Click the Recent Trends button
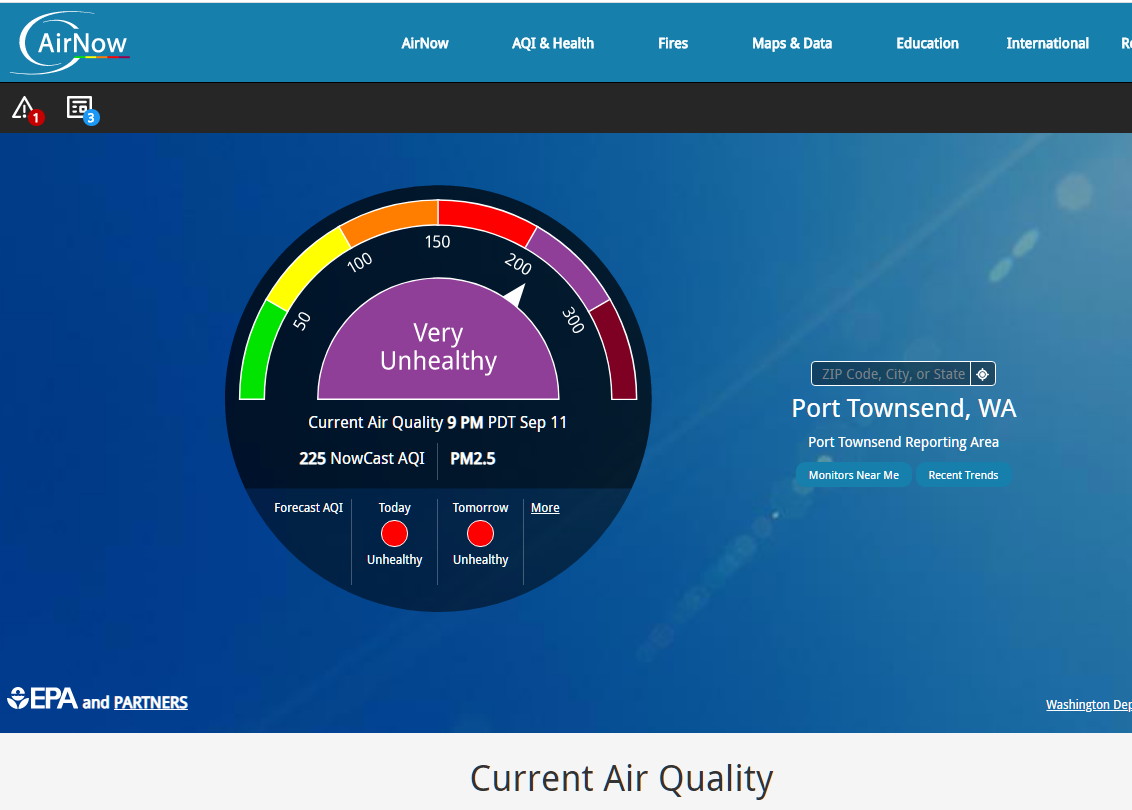Screen dimensions: 1132x810 (x=963, y=475)
